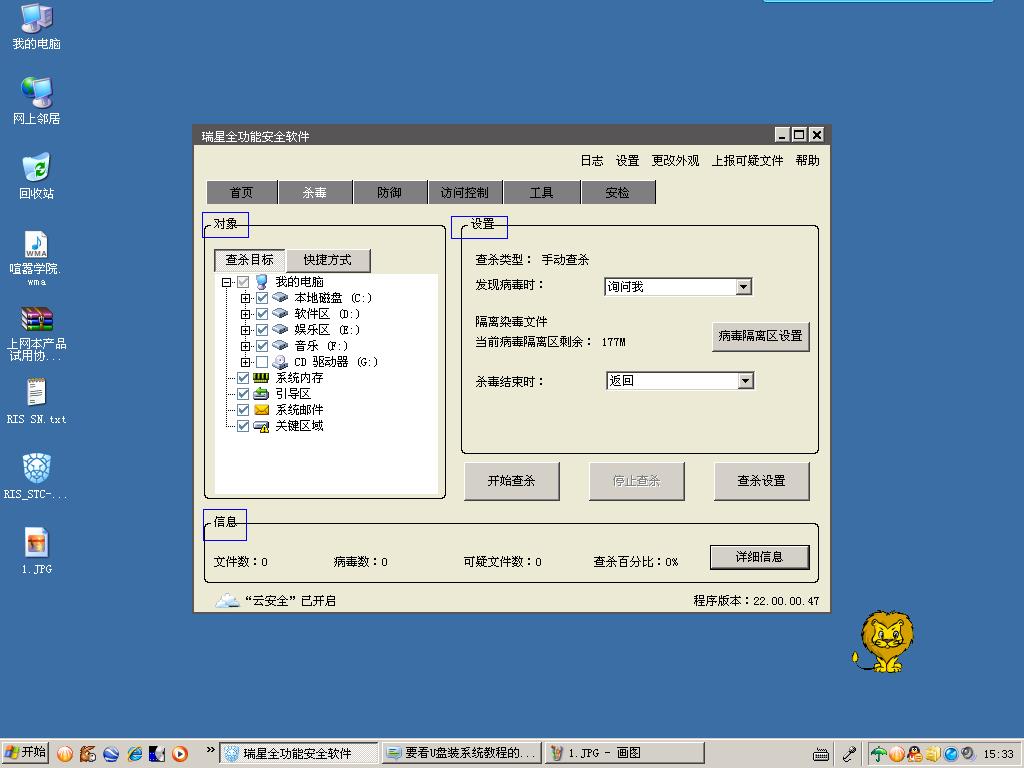
Task: Click 上报可疑文件 menu item
Action: tap(747, 161)
